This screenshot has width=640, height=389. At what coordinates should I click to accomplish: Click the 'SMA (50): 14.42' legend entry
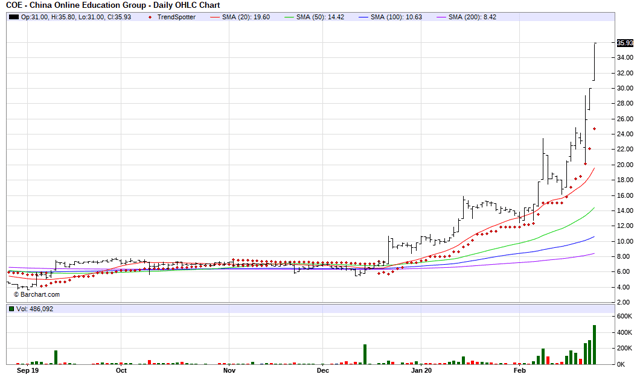tap(320, 17)
